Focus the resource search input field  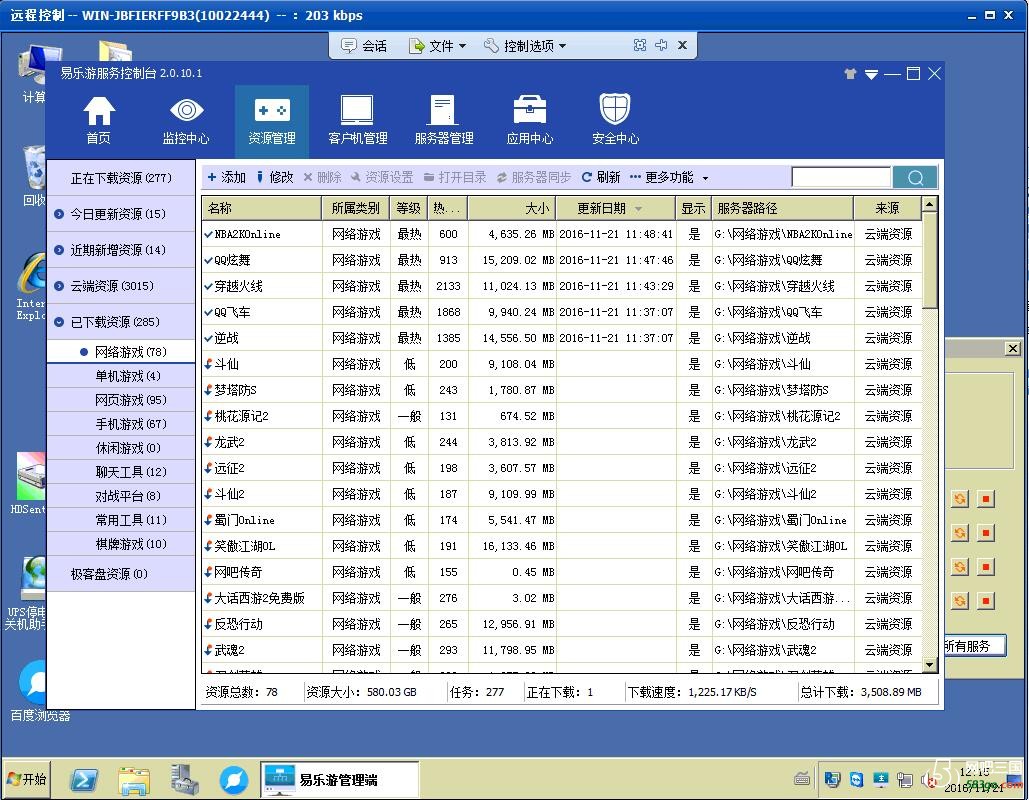(x=841, y=177)
